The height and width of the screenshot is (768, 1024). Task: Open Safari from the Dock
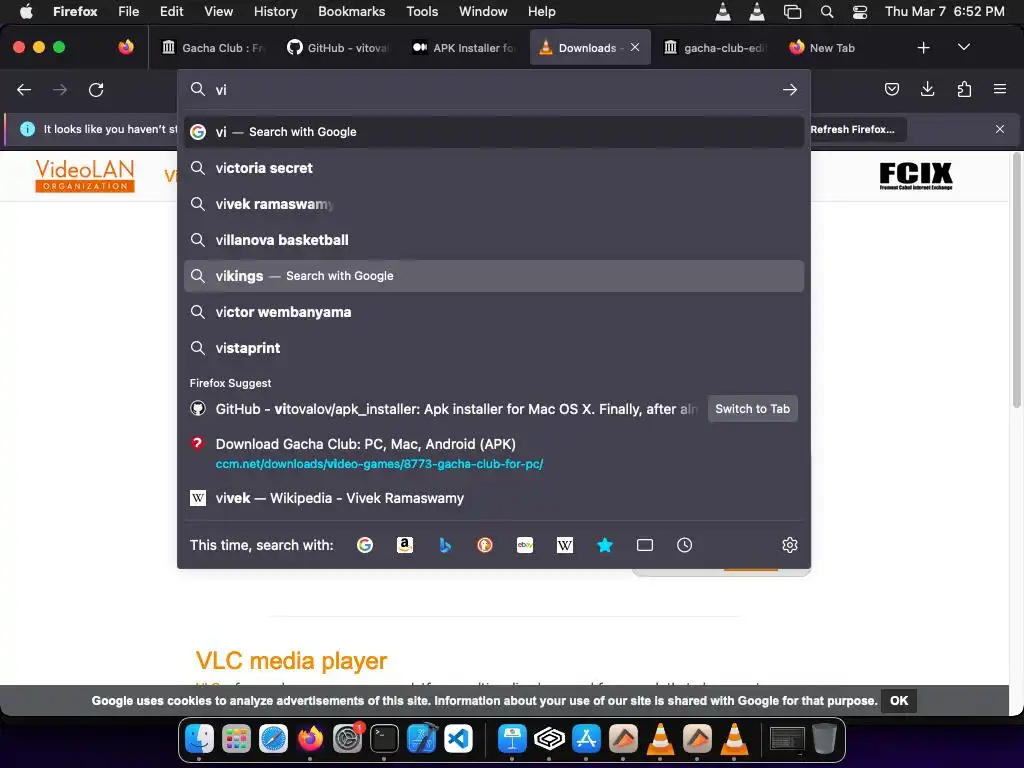[273, 739]
